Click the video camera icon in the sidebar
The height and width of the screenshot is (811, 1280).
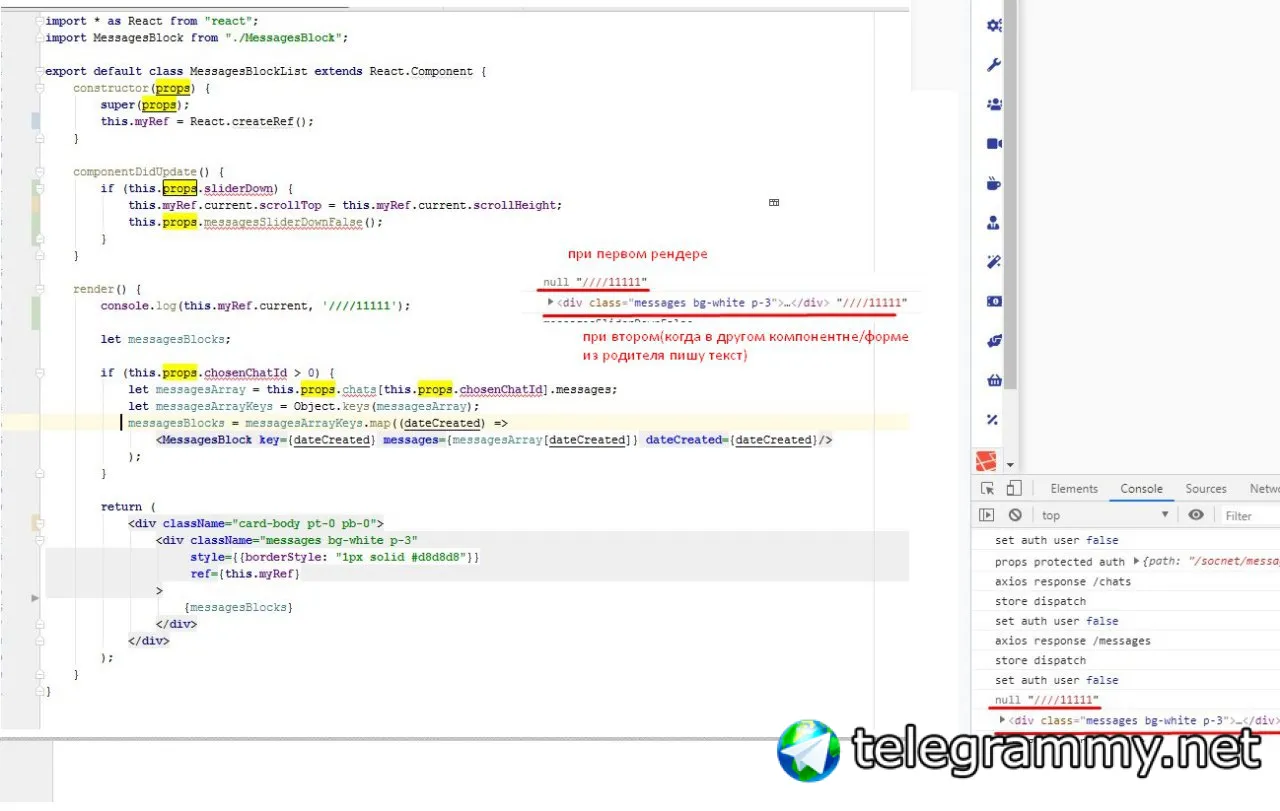click(994, 144)
